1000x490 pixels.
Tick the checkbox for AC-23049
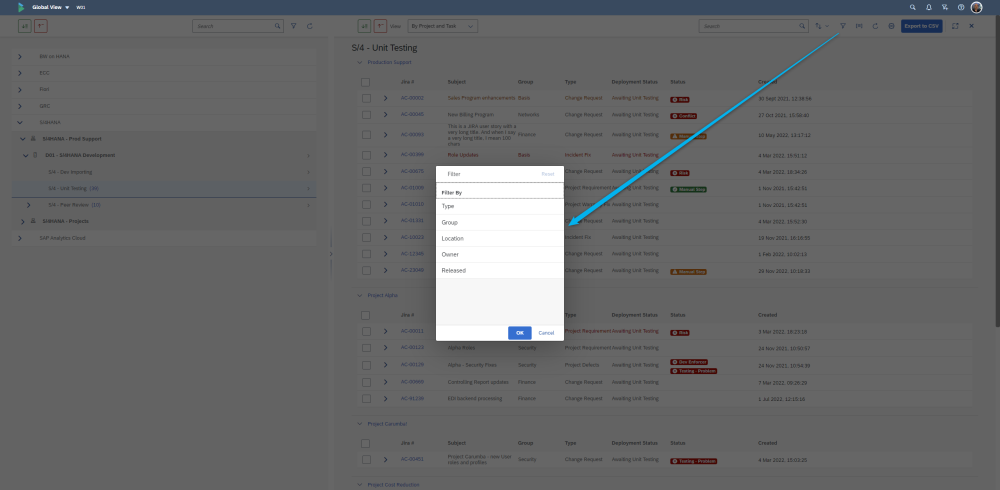tap(366, 271)
